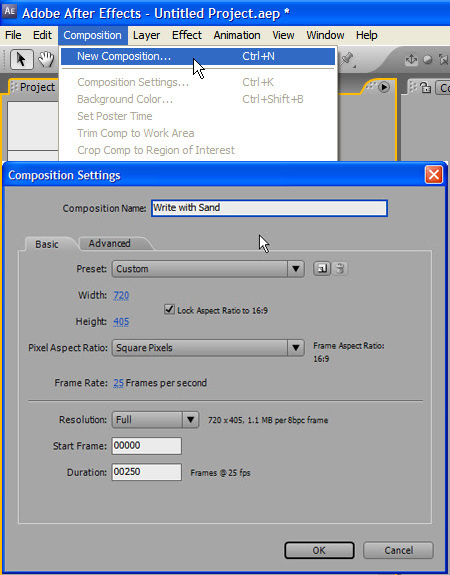Click the Frame Rate value 25
Screen dimensions: 450x575
coord(118,383)
